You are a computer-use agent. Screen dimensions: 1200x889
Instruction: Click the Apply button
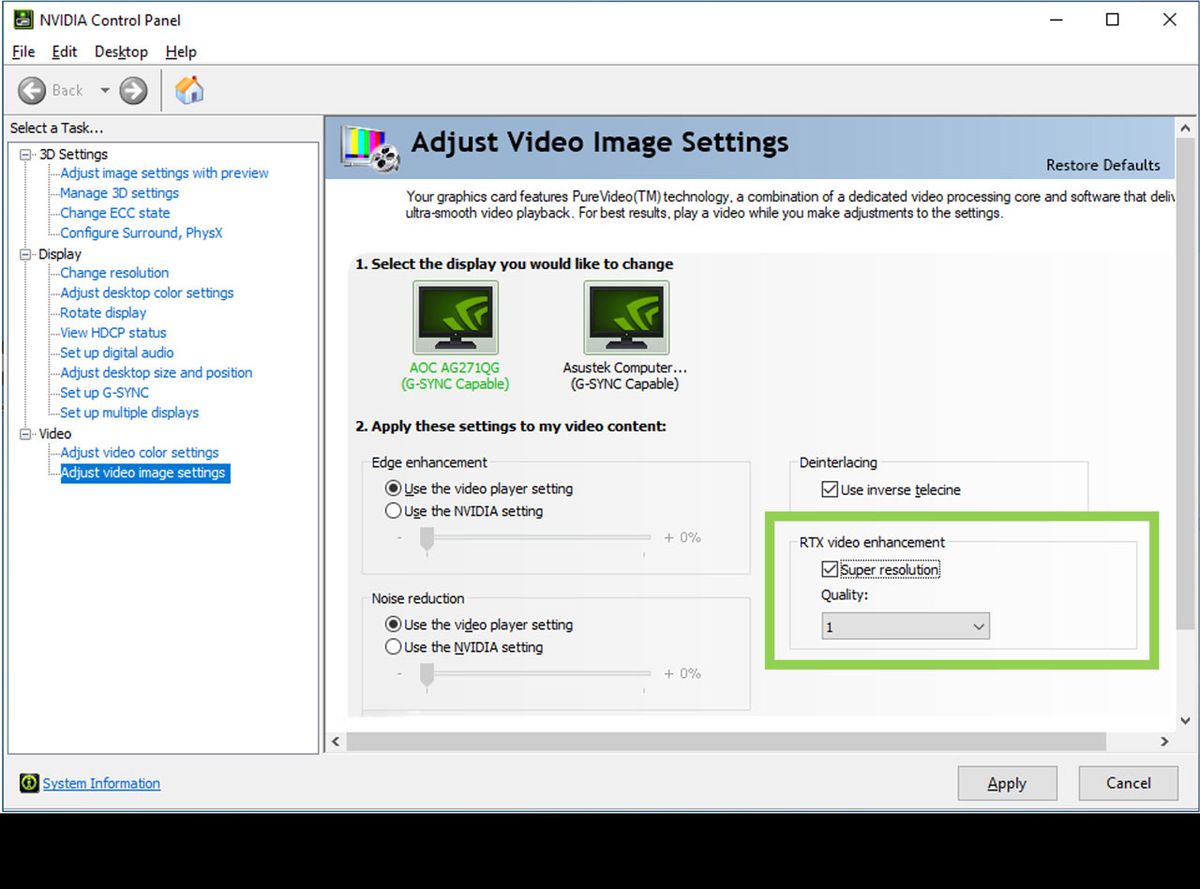(x=1006, y=783)
